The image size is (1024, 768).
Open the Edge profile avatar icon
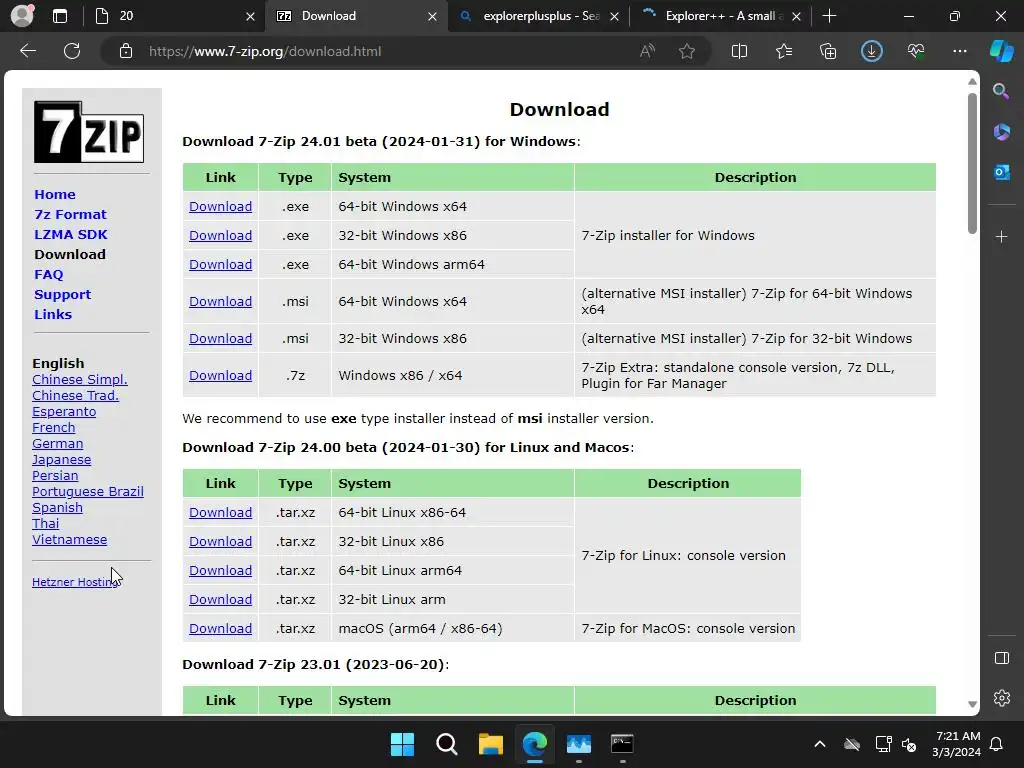click(22, 16)
